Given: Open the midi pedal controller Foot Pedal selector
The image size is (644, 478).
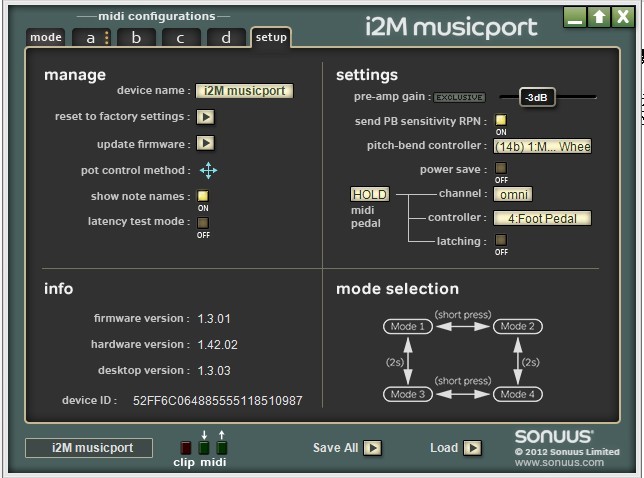Looking at the screenshot, I should click(x=542, y=218).
